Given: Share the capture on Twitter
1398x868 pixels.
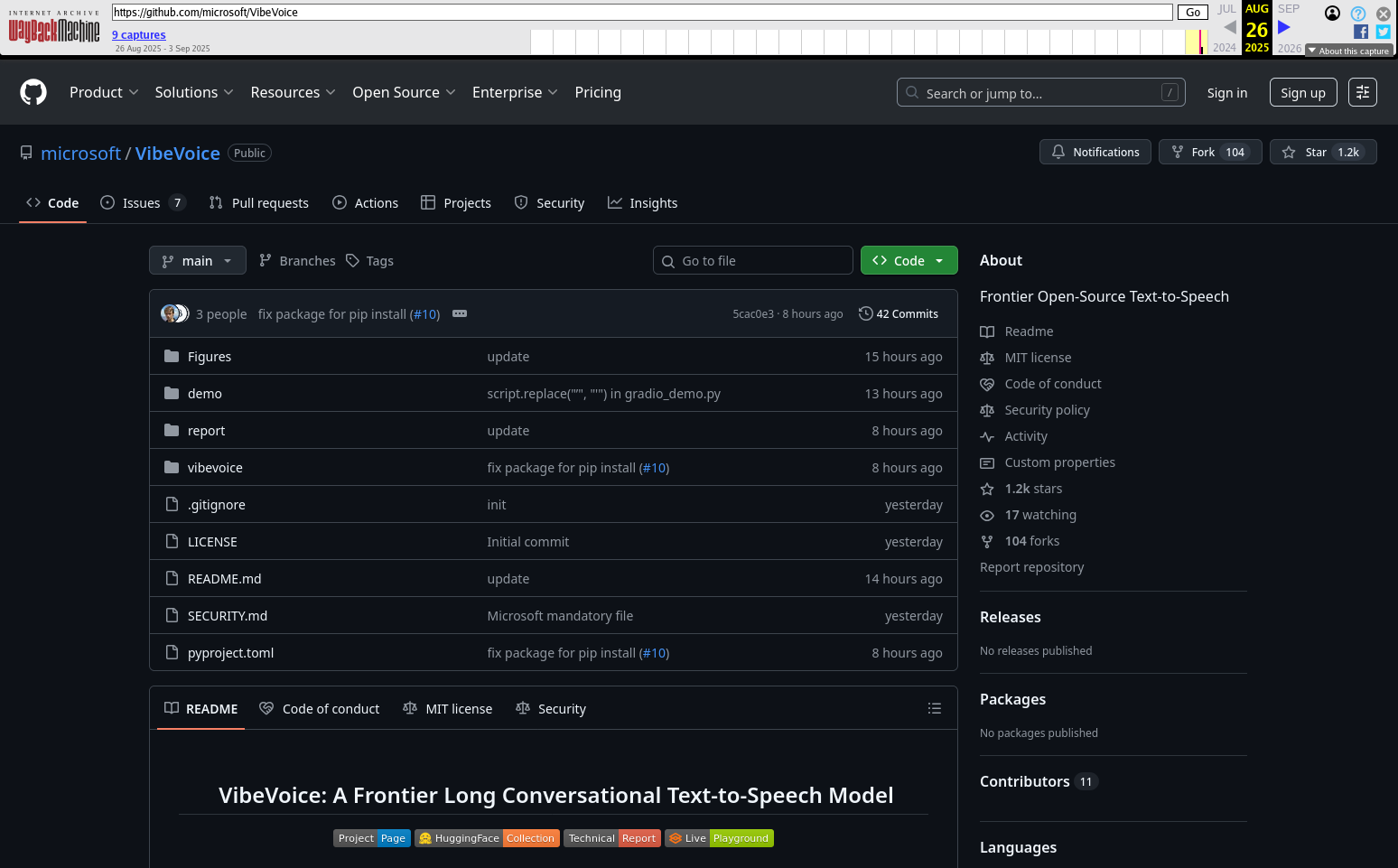Looking at the screenshot, I should click(x=1383, y=32).
